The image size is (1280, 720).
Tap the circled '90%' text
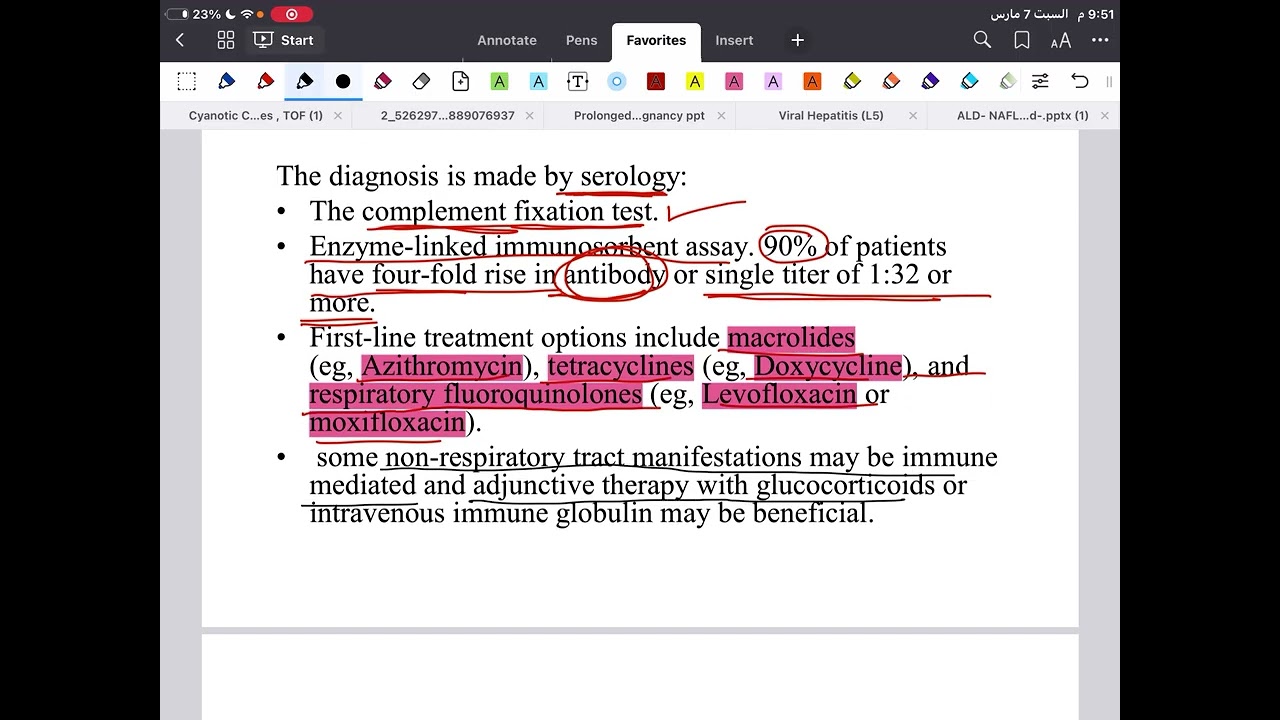point(790,246)
